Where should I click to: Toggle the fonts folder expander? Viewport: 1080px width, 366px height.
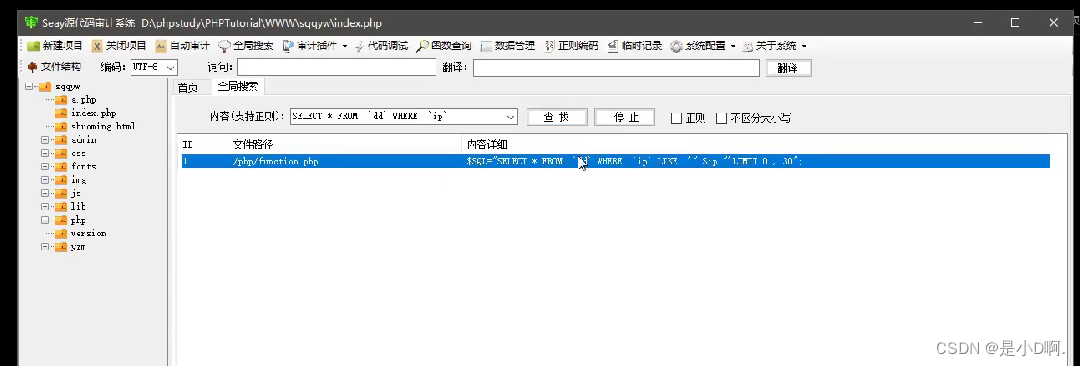coord(45,166)
